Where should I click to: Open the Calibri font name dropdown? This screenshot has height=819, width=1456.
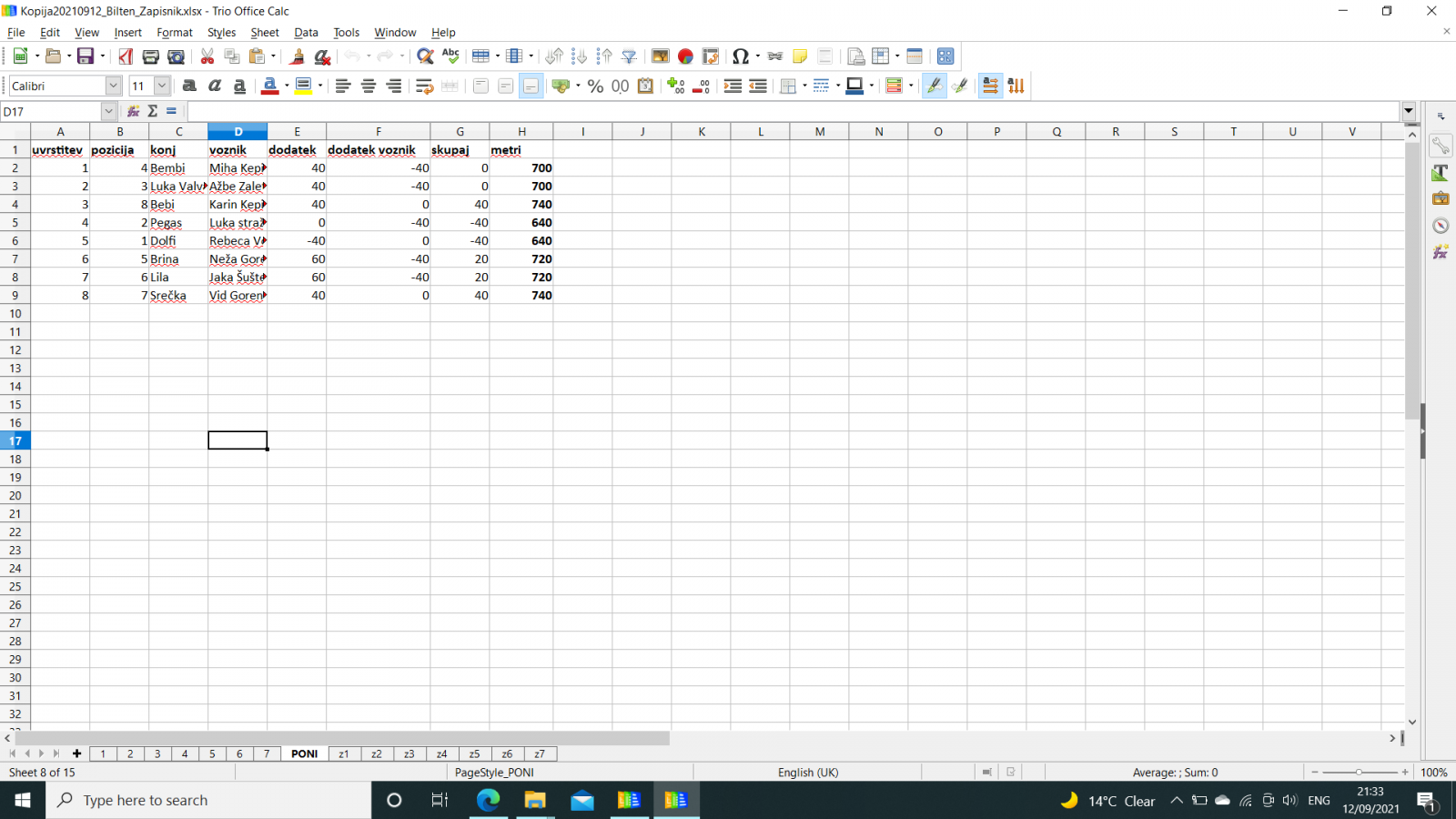113,86
